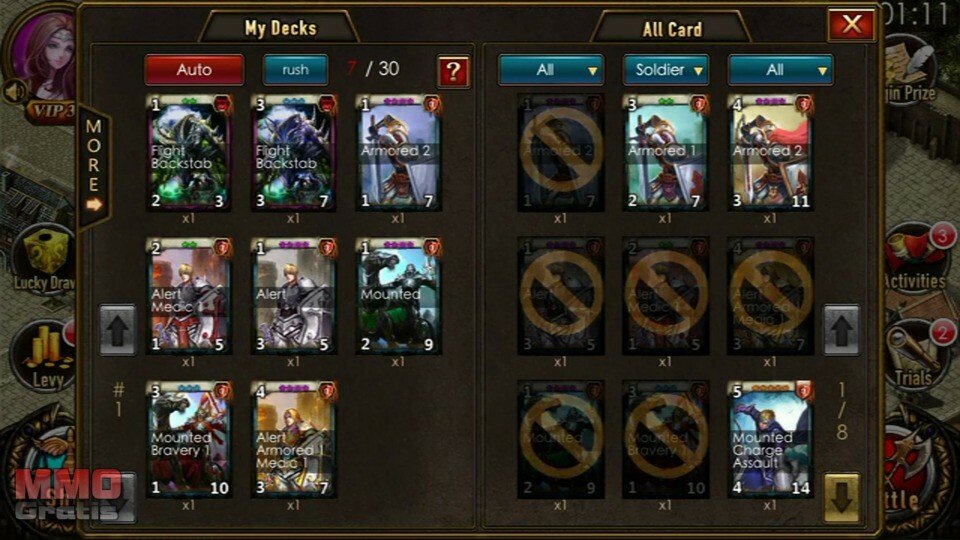Switch to the My Decks tab
The width and height of the screenshot is (960, 540).
point(280,28)
